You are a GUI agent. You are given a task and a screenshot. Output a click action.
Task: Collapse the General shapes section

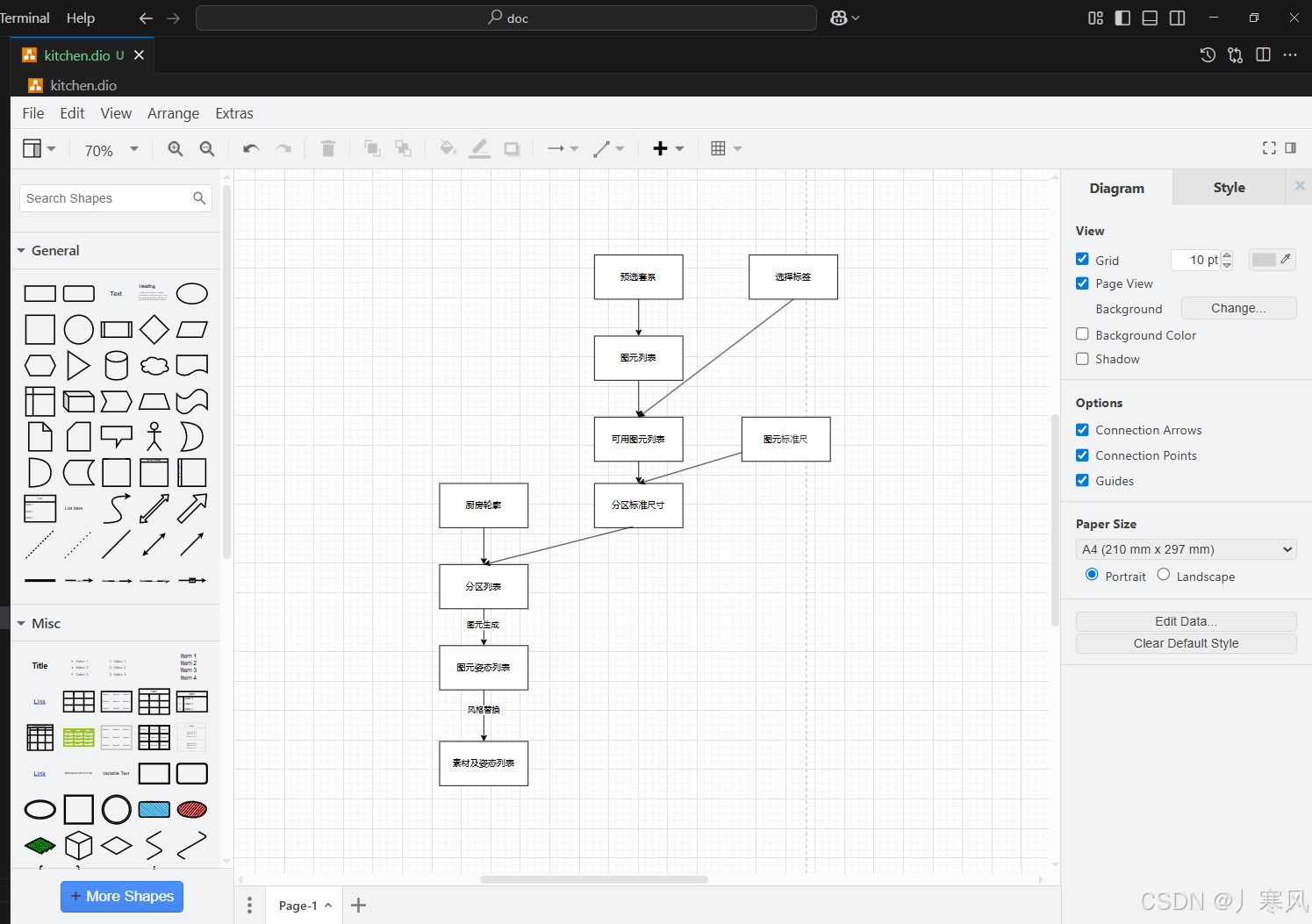pyautogui.click(x=21, y=250)
